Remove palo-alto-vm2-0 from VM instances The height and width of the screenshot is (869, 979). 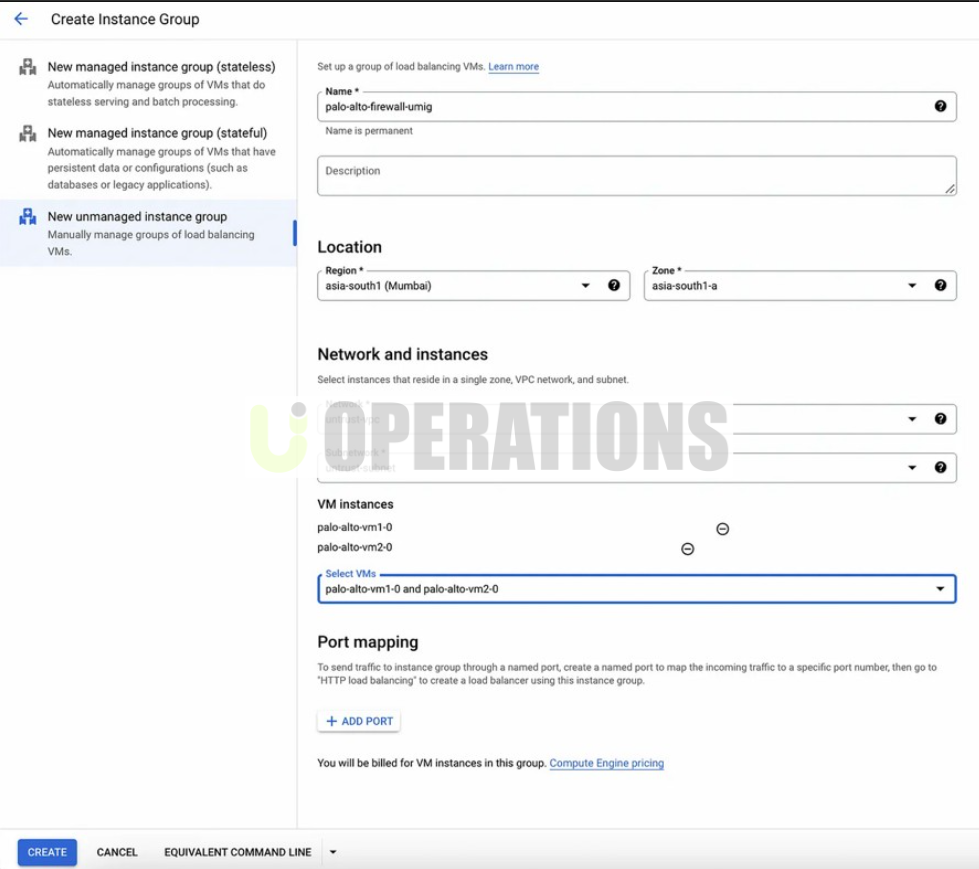[x=687, y=549]
